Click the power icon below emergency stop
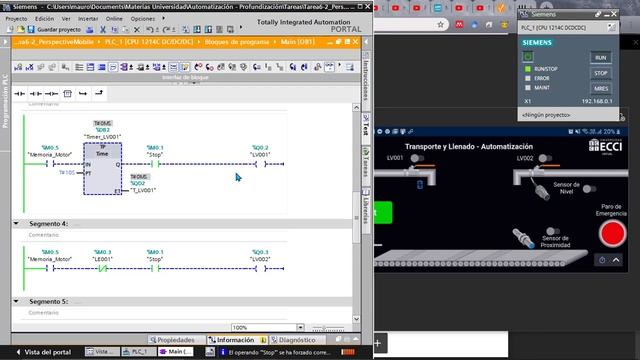This screenshot has height=360, width=640. click(602, 260)
